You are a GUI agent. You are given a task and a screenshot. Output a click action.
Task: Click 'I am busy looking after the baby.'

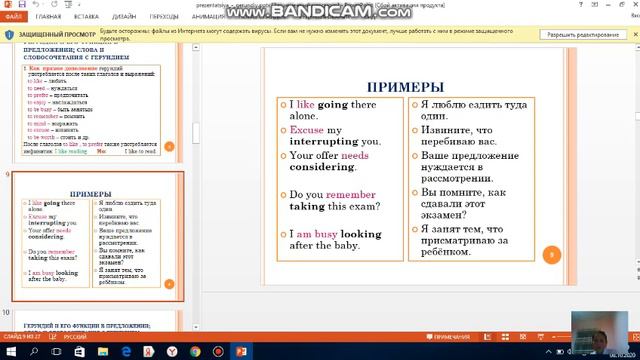tap(336, 240)
